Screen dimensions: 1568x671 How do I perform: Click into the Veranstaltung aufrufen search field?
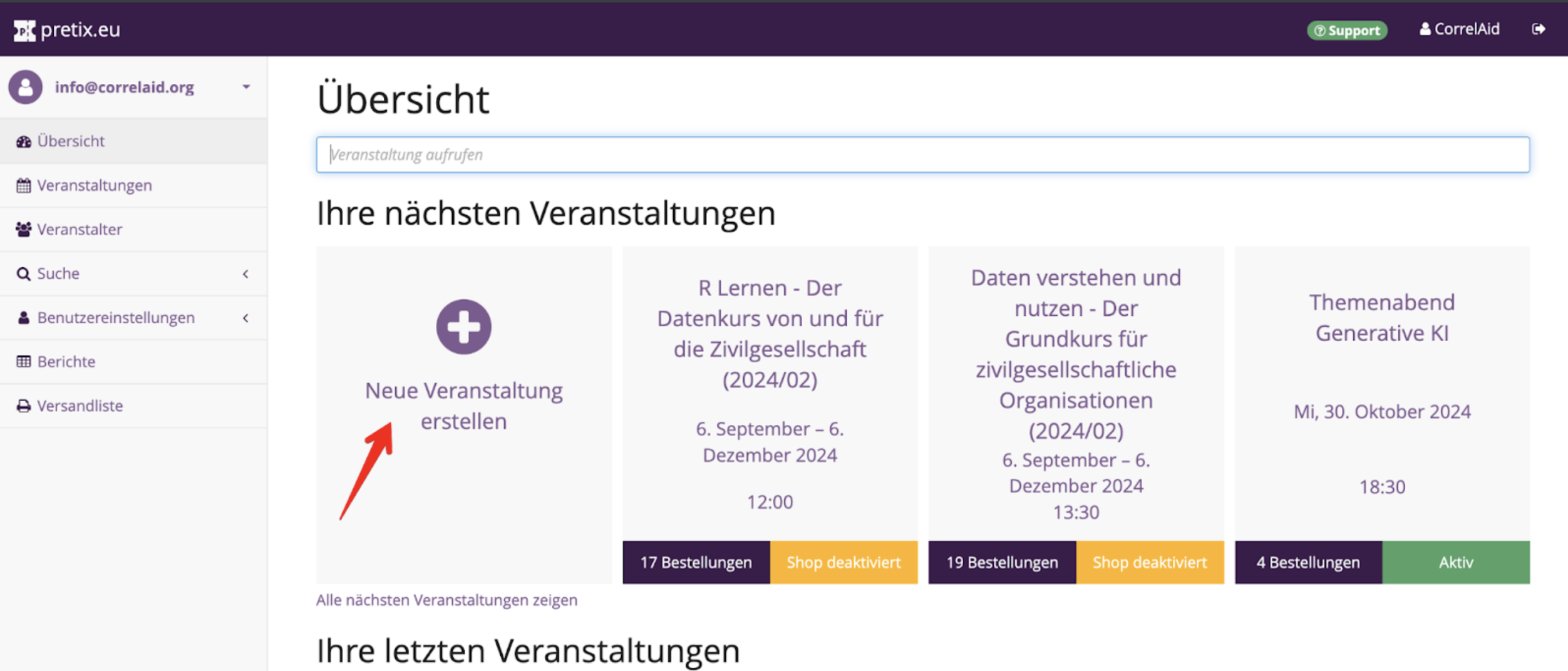pyautogui.click(x=922, y=155)
